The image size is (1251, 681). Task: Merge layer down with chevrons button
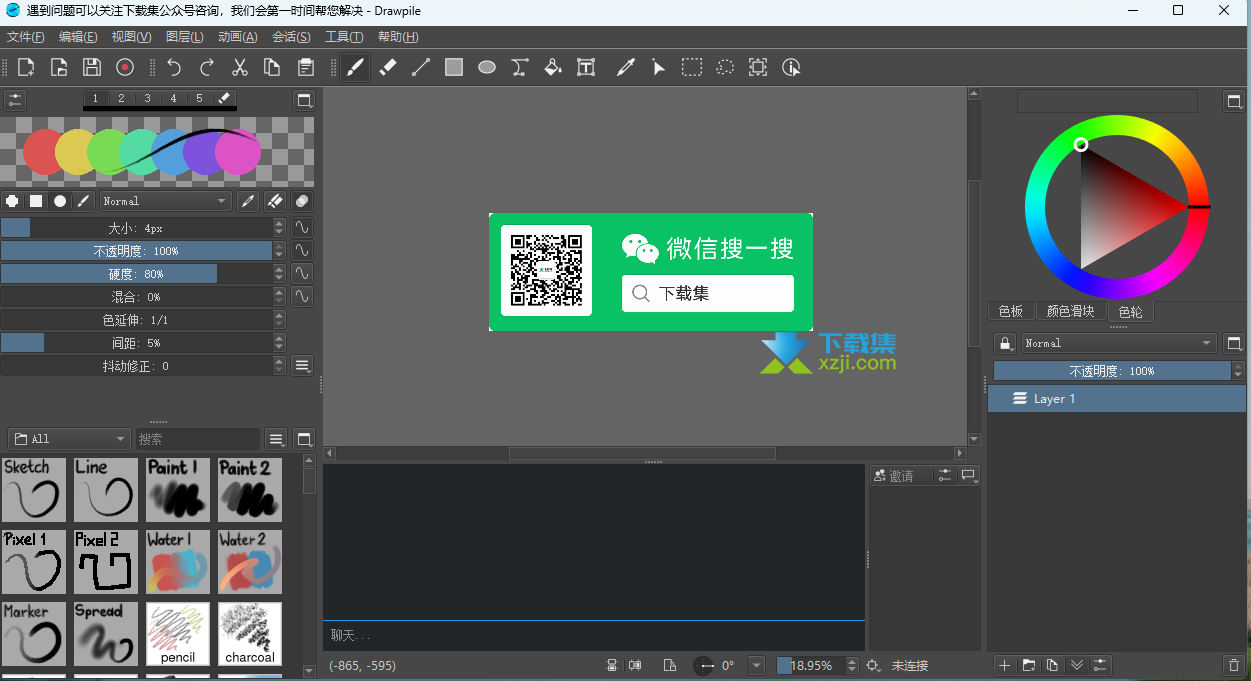[1077, 665]
